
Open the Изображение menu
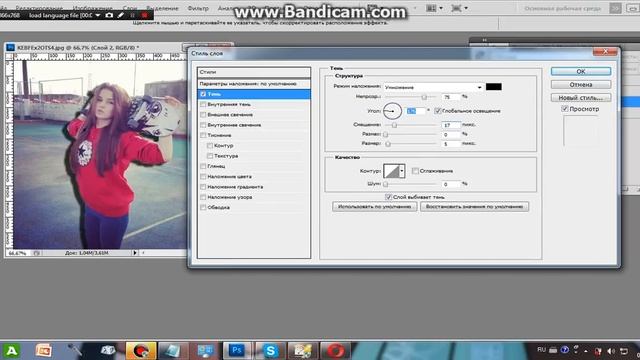tap(93, 8)
